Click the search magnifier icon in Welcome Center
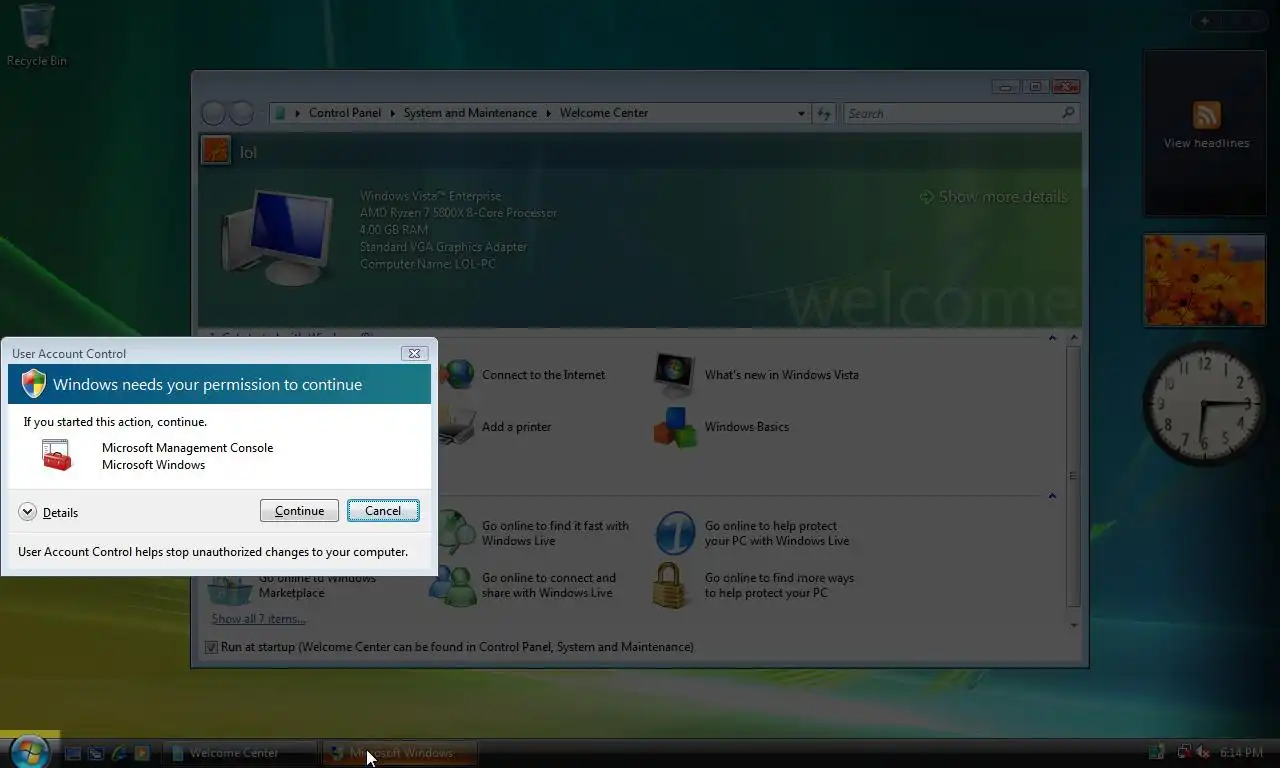Viewport: 1280px width, 768px height. point(1068,113)
